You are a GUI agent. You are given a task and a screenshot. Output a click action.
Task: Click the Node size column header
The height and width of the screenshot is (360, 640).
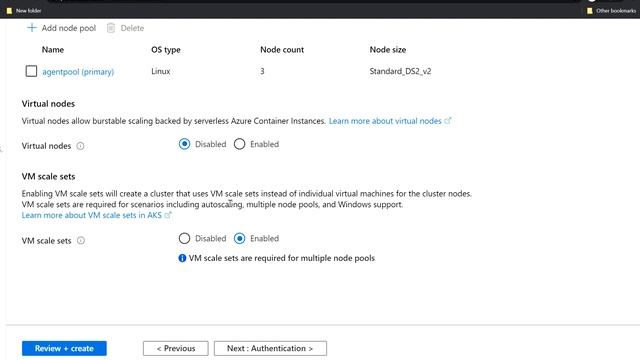(x=388, y=50)
